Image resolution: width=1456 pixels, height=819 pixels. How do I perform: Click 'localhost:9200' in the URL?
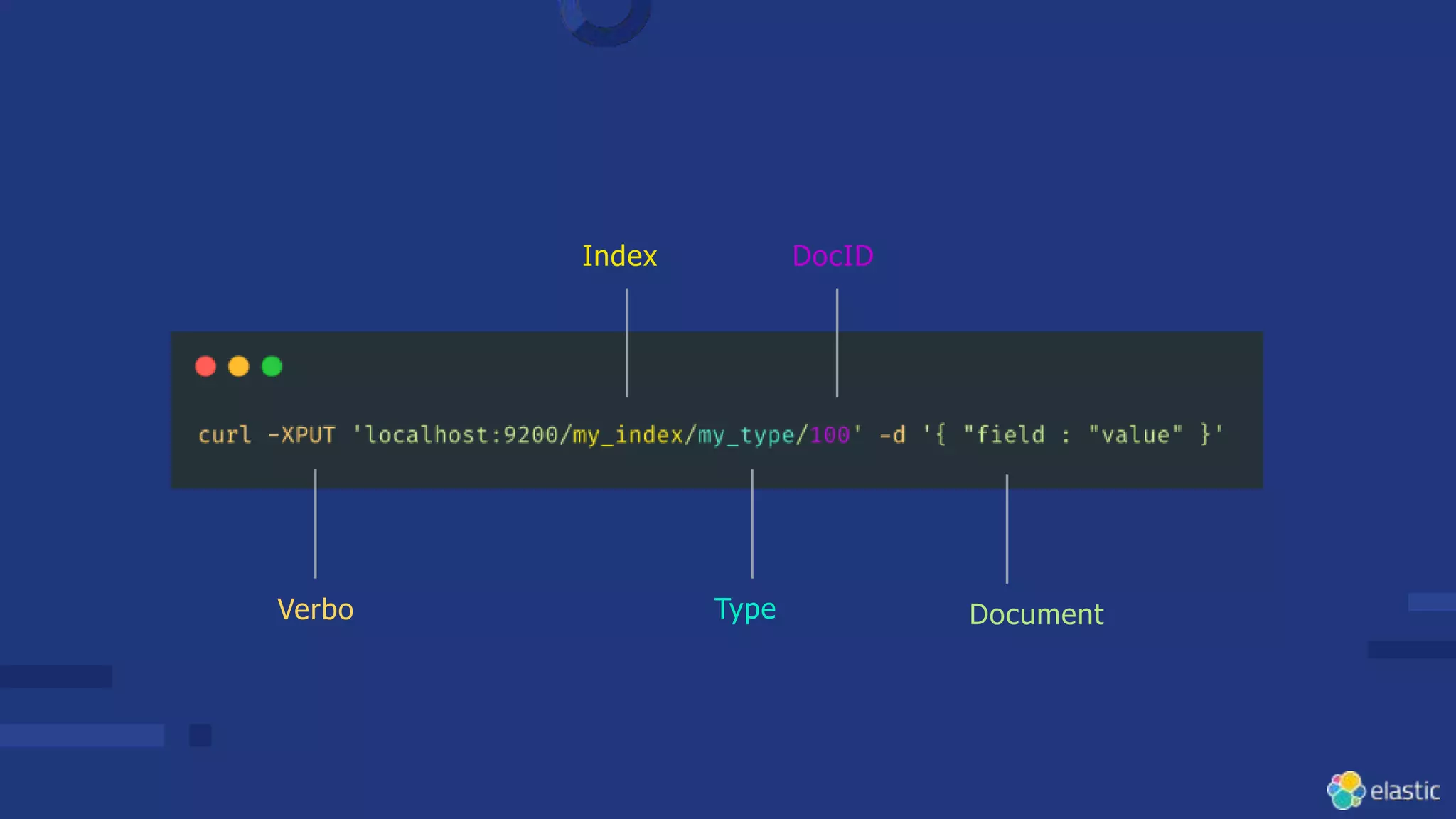(x=461, y=434)
